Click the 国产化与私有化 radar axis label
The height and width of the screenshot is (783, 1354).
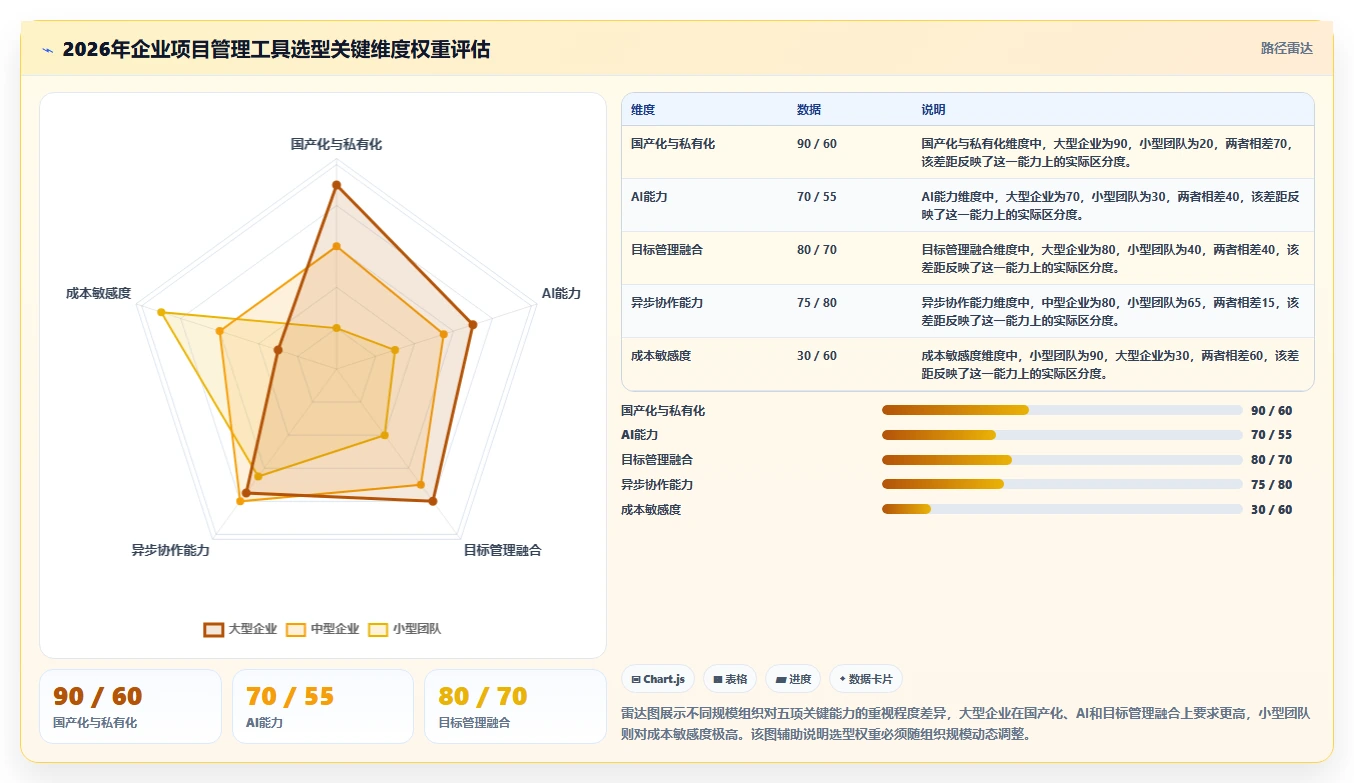(336, 144)
